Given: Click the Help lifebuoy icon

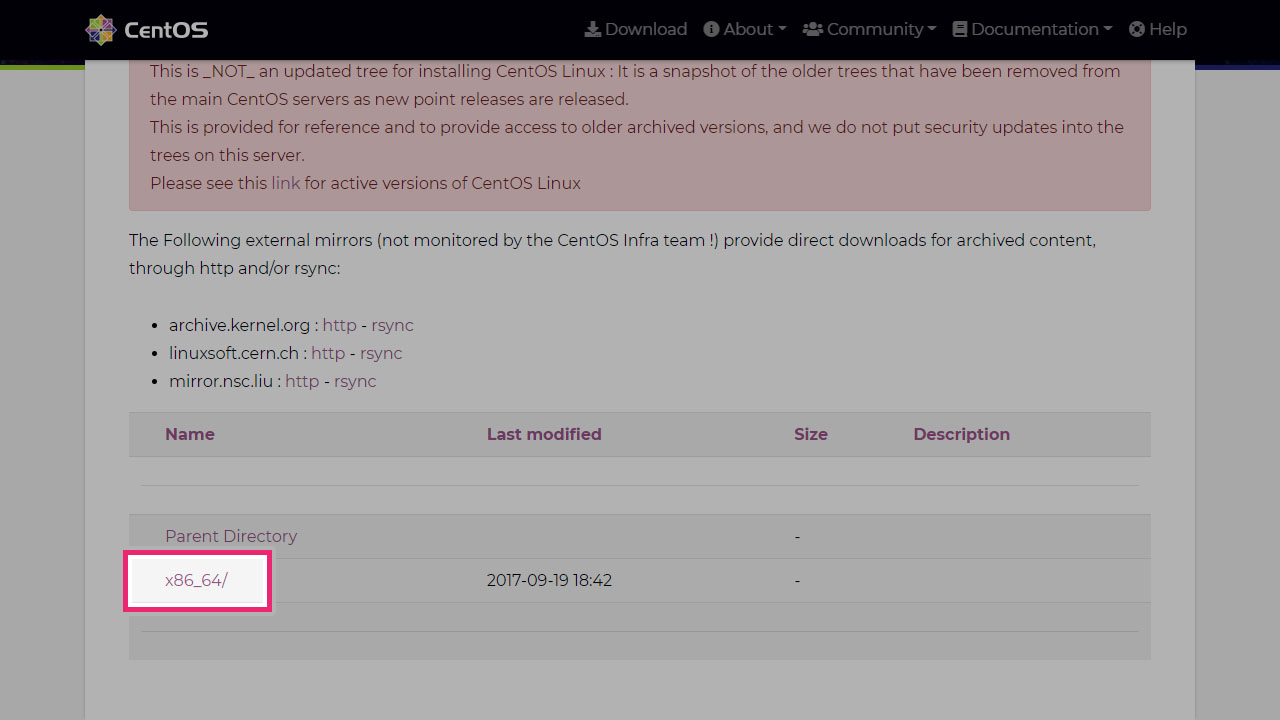Looking at the screenshot, I should coord(1137,29).
